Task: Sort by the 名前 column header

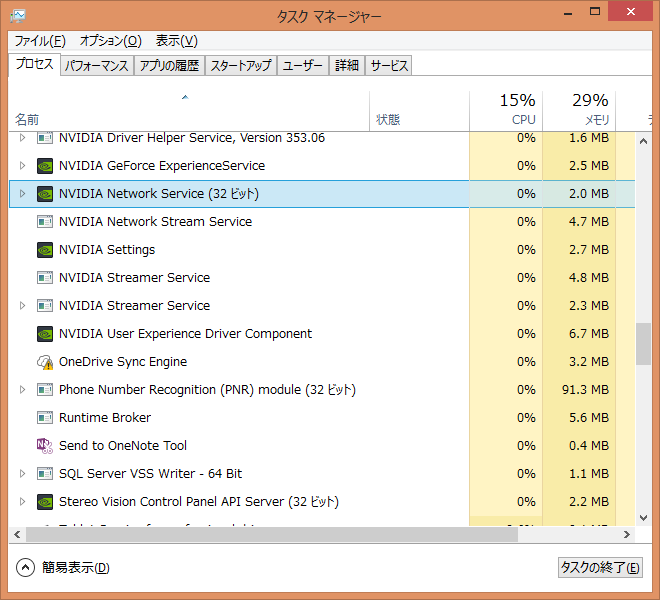Action: [189, 111]
